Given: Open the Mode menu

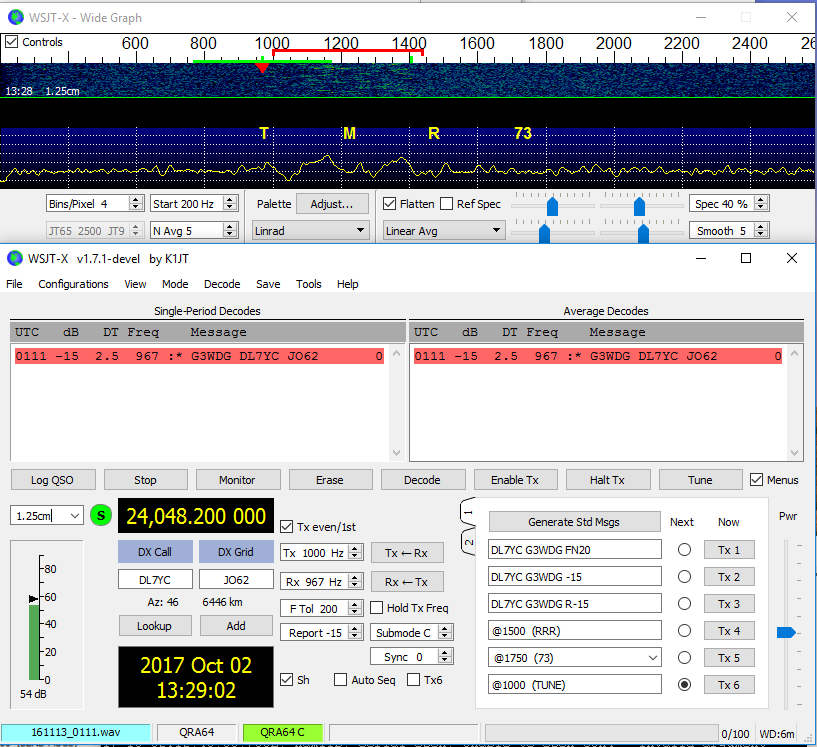Looking at the screenshot, I should pyautogui.click(x=175, y=284).
